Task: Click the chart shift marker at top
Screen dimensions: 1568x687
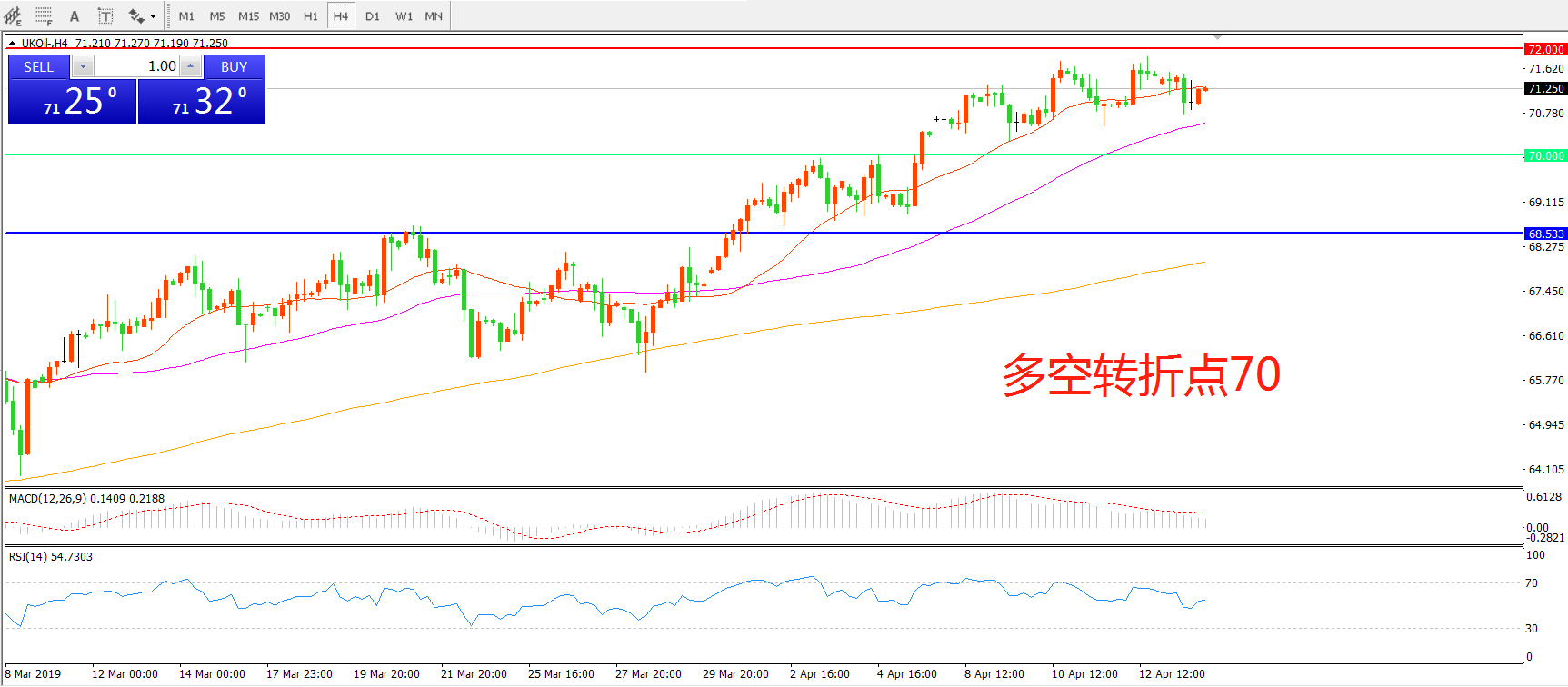Action: 1217,37
